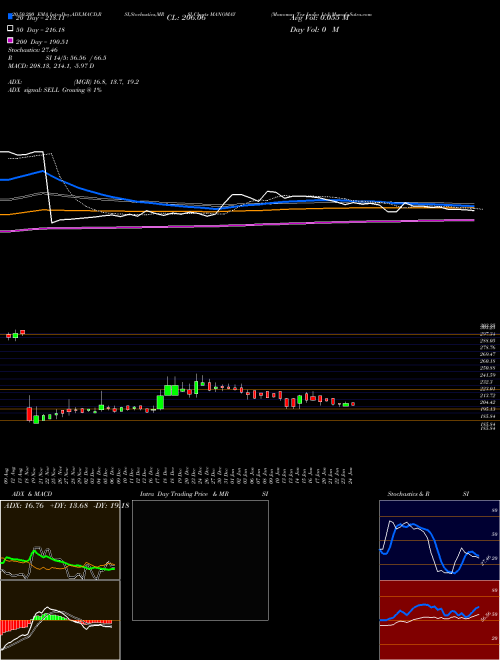Click the "Day Vol: 0 M" label
500x660 pixels.
pos(314,30)
